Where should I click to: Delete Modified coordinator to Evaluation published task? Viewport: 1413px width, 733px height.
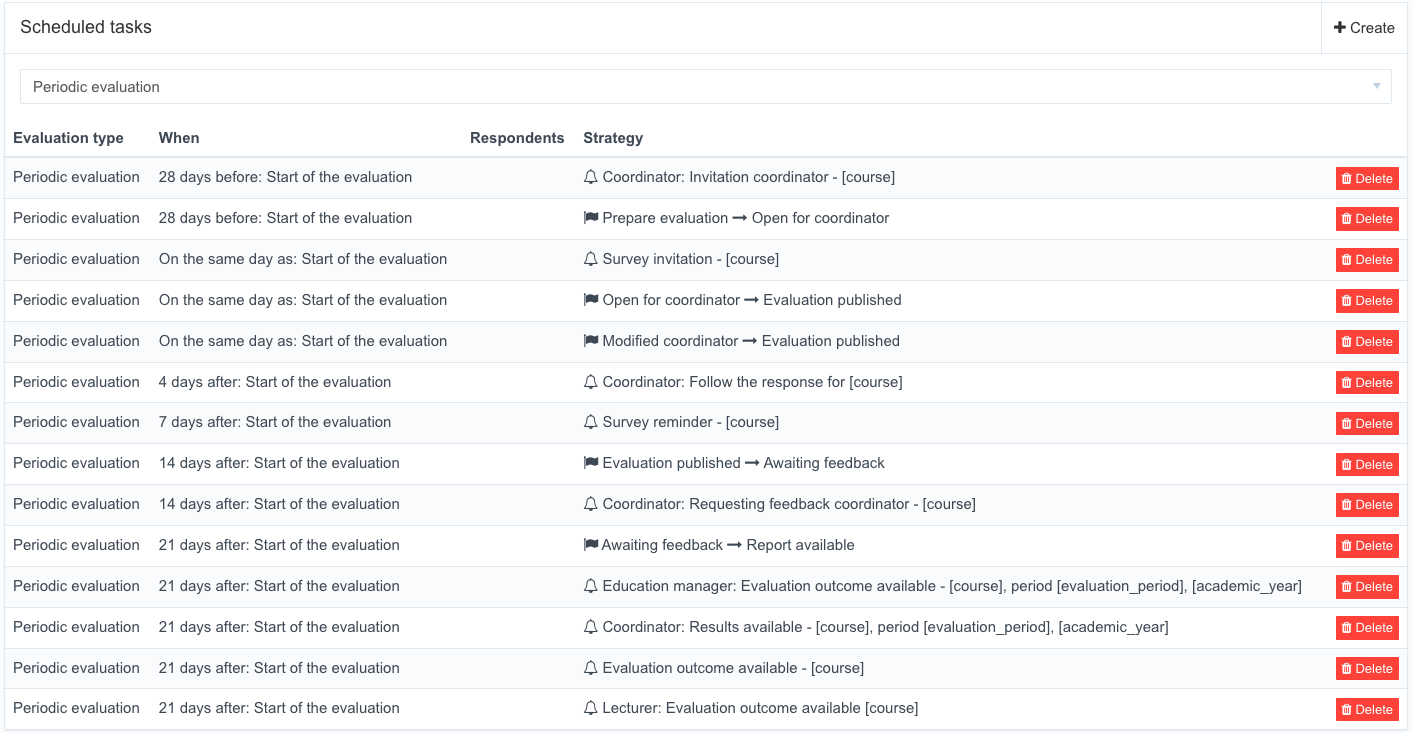[x=1367, y=342]
